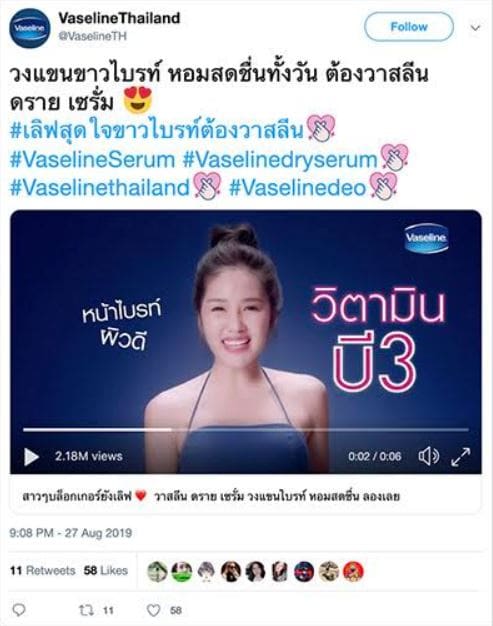The height and width of the screenshot is (626, 493).
Task: Follow the VaselineThailand account
Action: coord(409,27)
